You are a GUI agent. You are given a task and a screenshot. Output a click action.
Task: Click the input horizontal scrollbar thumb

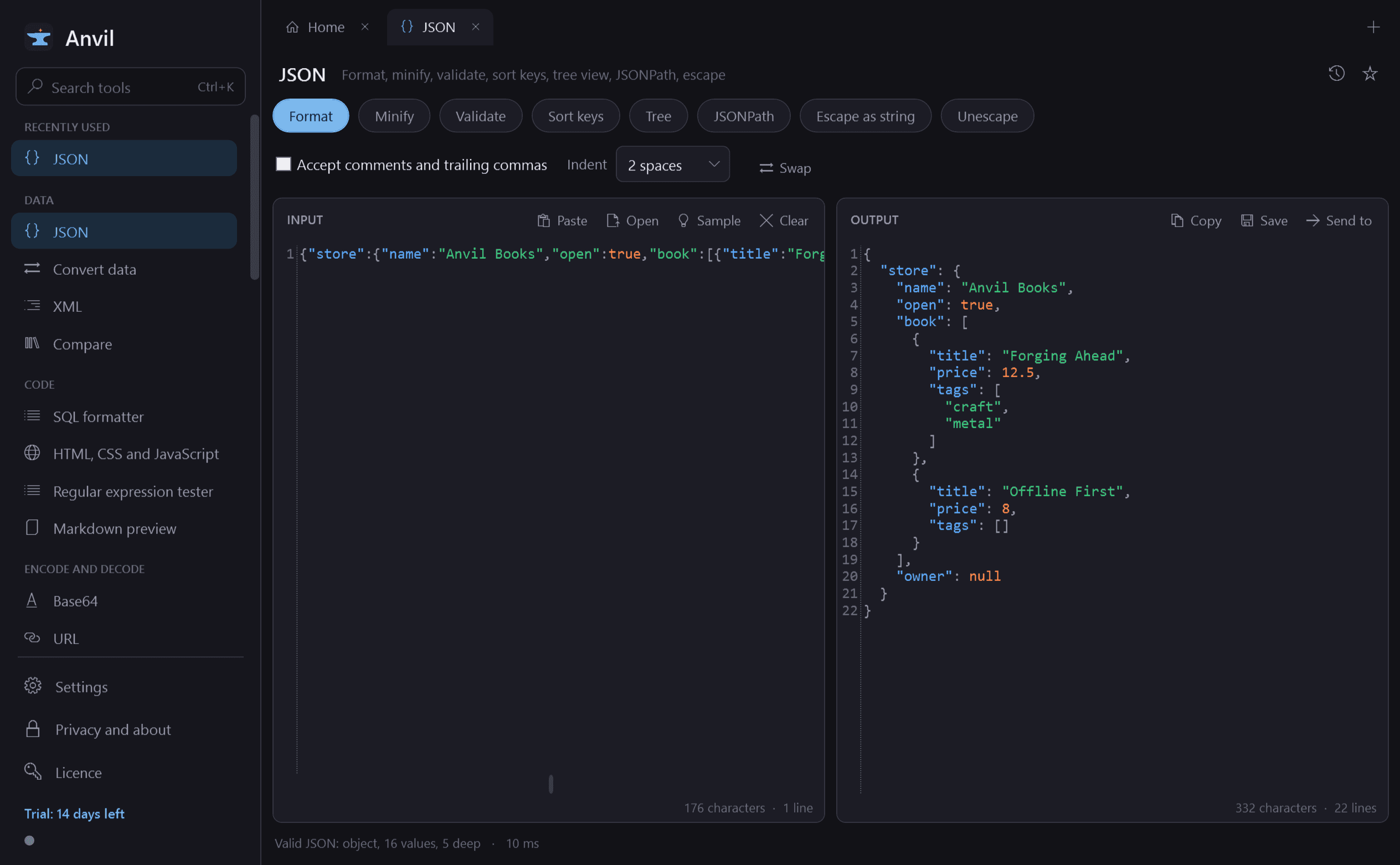click(x=551, y=784)
